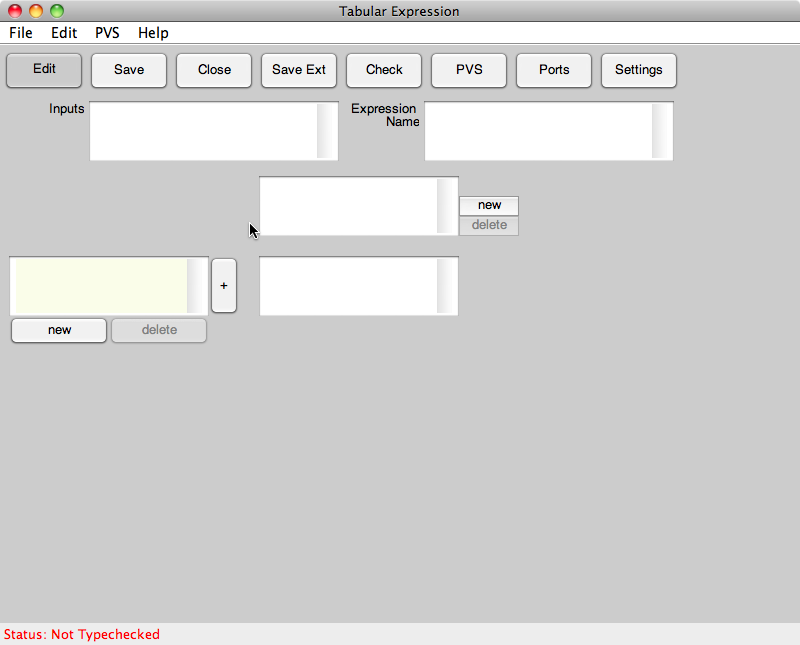Click the Save Ext button

(299, 70)
